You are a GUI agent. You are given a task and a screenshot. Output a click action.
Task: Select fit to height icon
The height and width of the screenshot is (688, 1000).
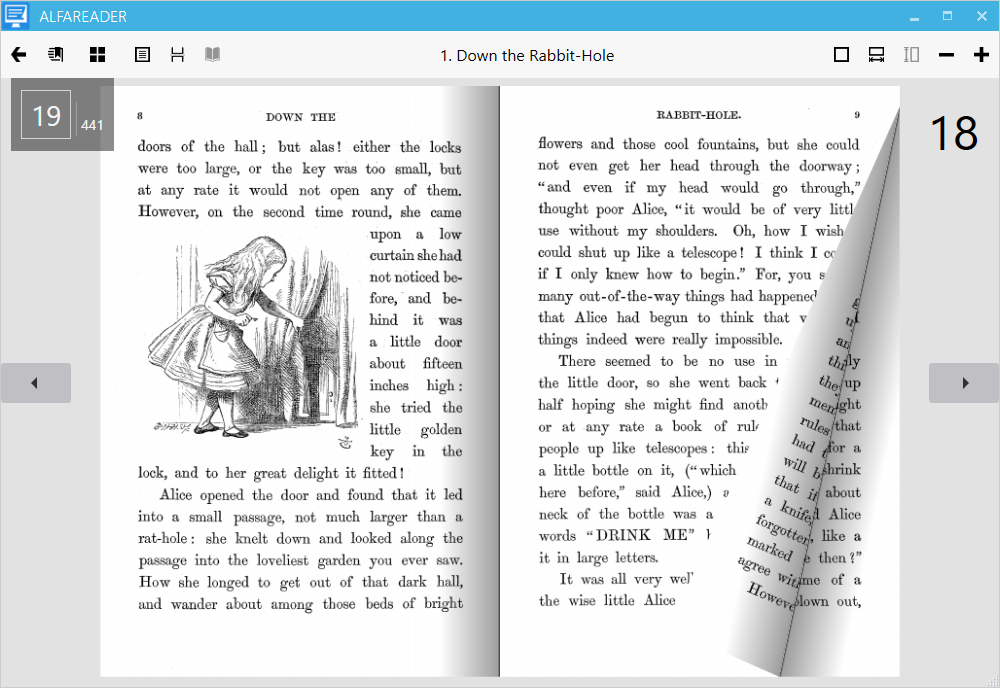pyautogui.click(x=911, y=55)
